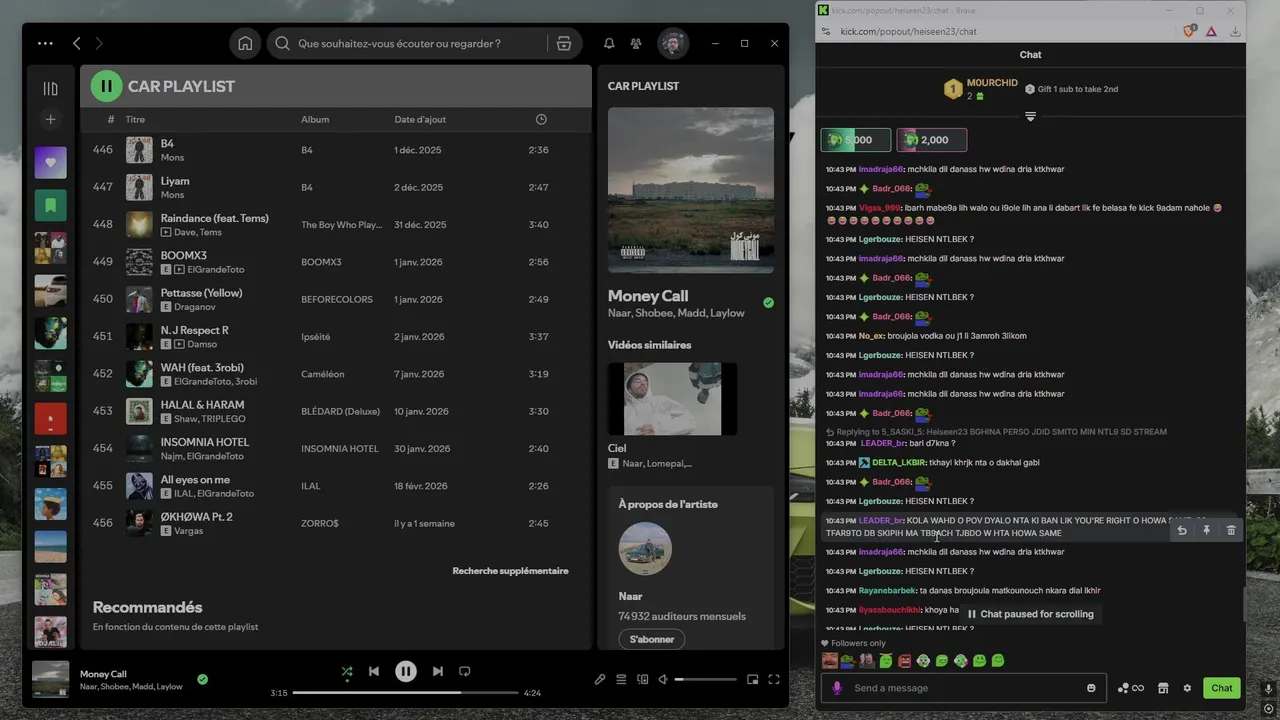This screenshot has width=1280, height=720.
Task: Skip to the previous track
Action: (x=374, y=672)
